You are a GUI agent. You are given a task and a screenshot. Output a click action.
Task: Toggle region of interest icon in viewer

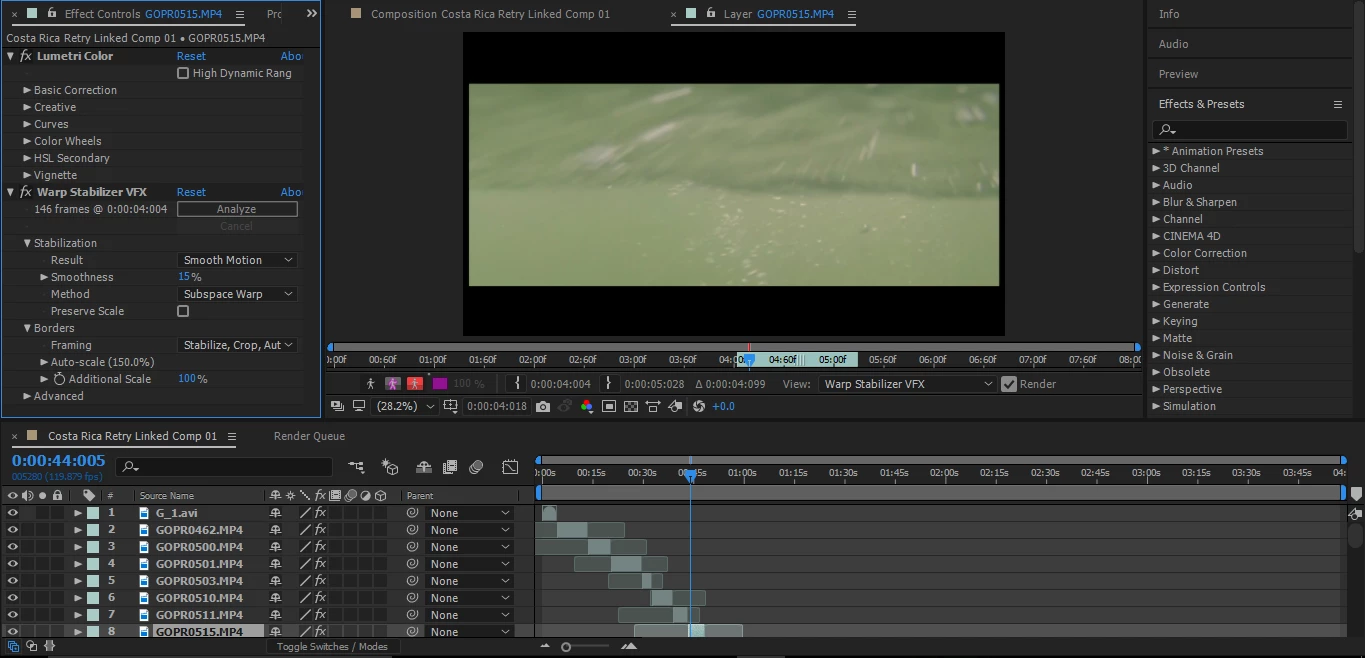[609, 406]
